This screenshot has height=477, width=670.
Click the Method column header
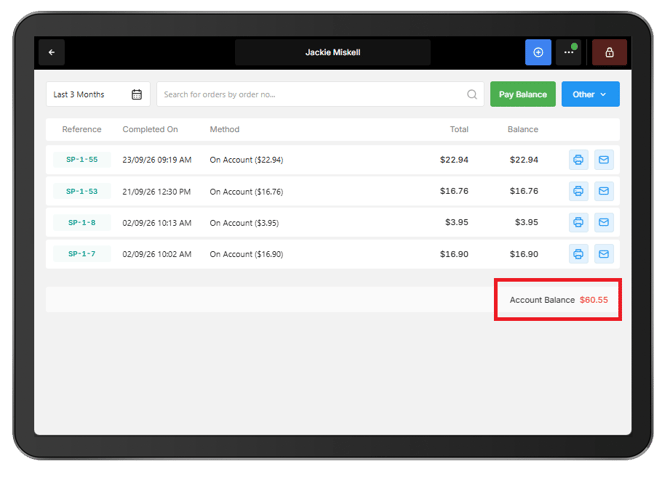tap(224, 129)
